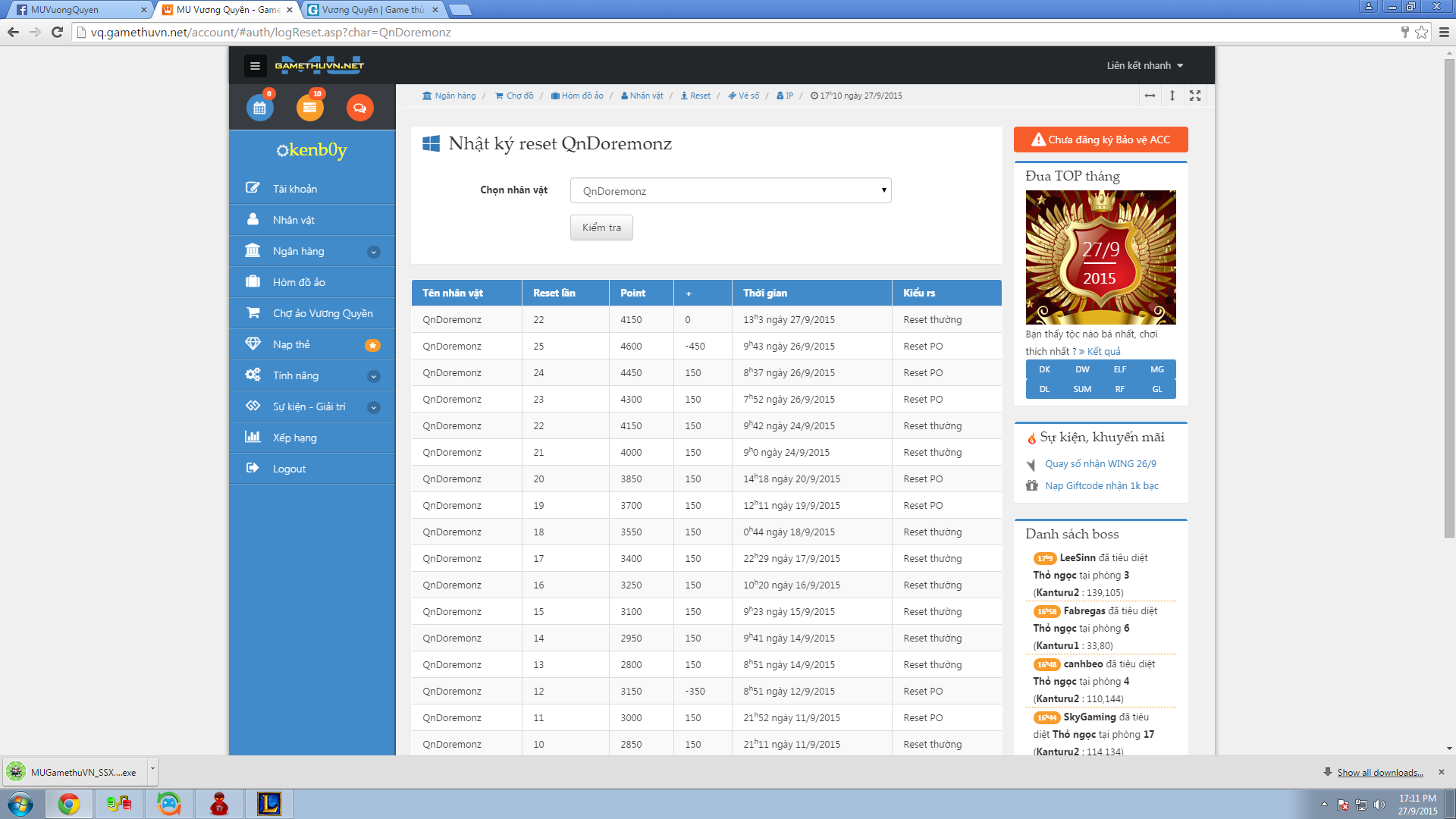The width and height of the screenshot is (1456, 819).
Task: Click the Đua TOP tháng banner image
Action: pyautogui.click(x=1100, y=257)
